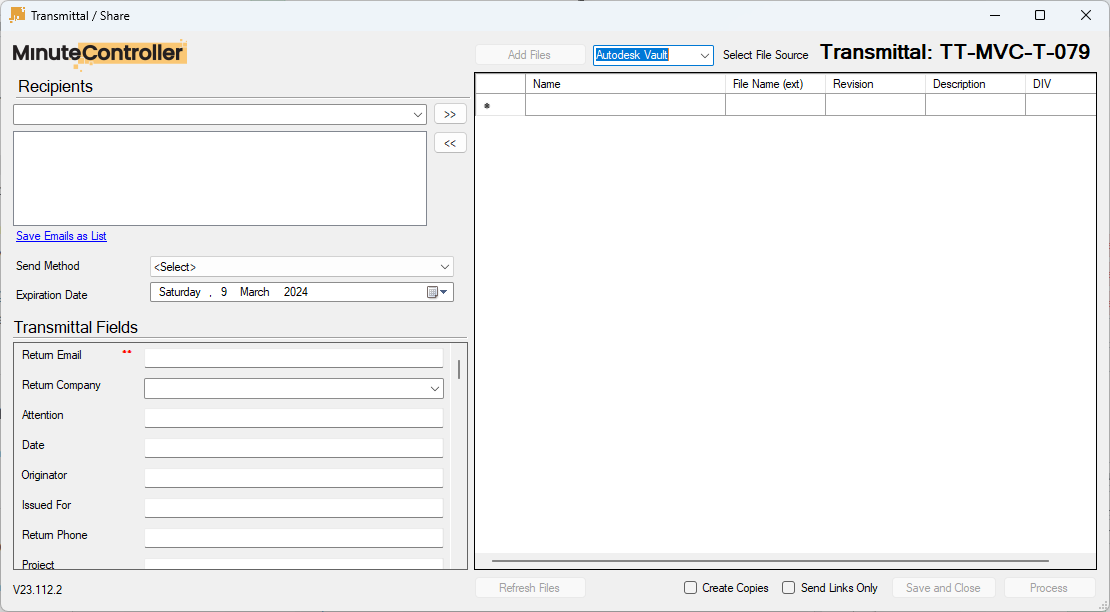Open the Return Company dropdown
Image resolution: width=1110 pixels, height=612 pixels.
pos(434,388)
